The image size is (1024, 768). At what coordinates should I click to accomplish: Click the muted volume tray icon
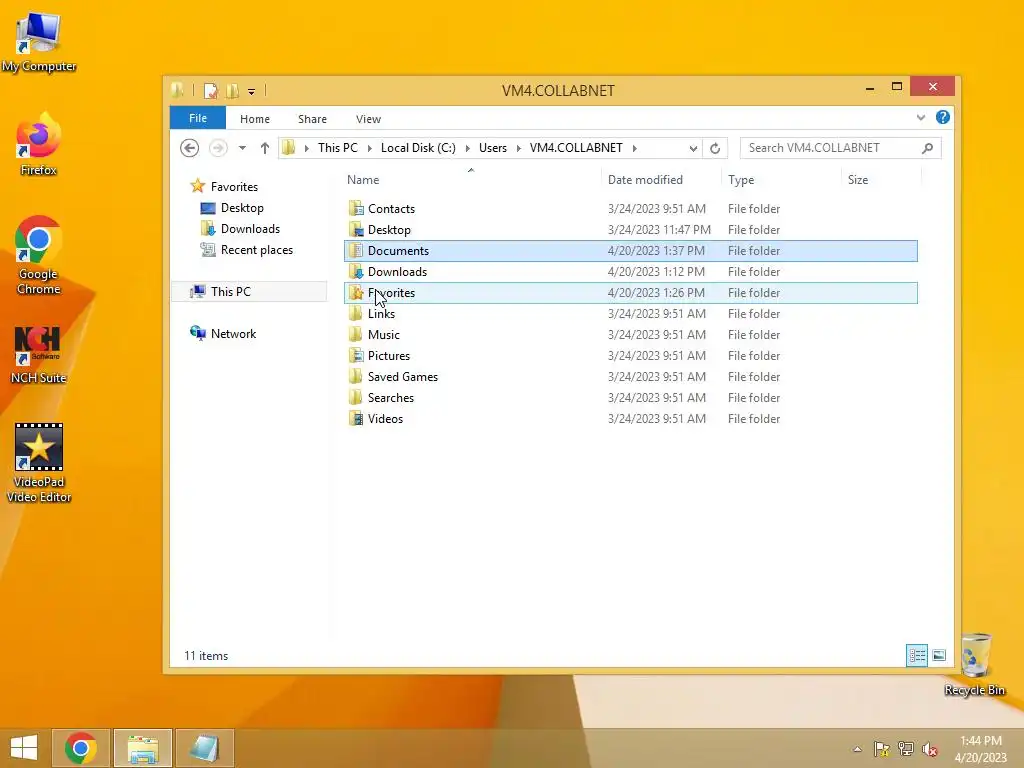(929, 749)
